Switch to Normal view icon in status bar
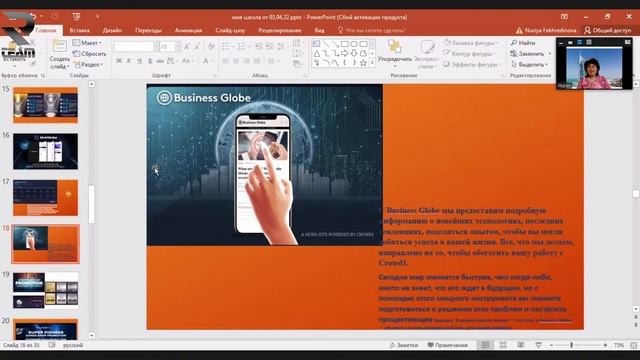 click(485, 345)
